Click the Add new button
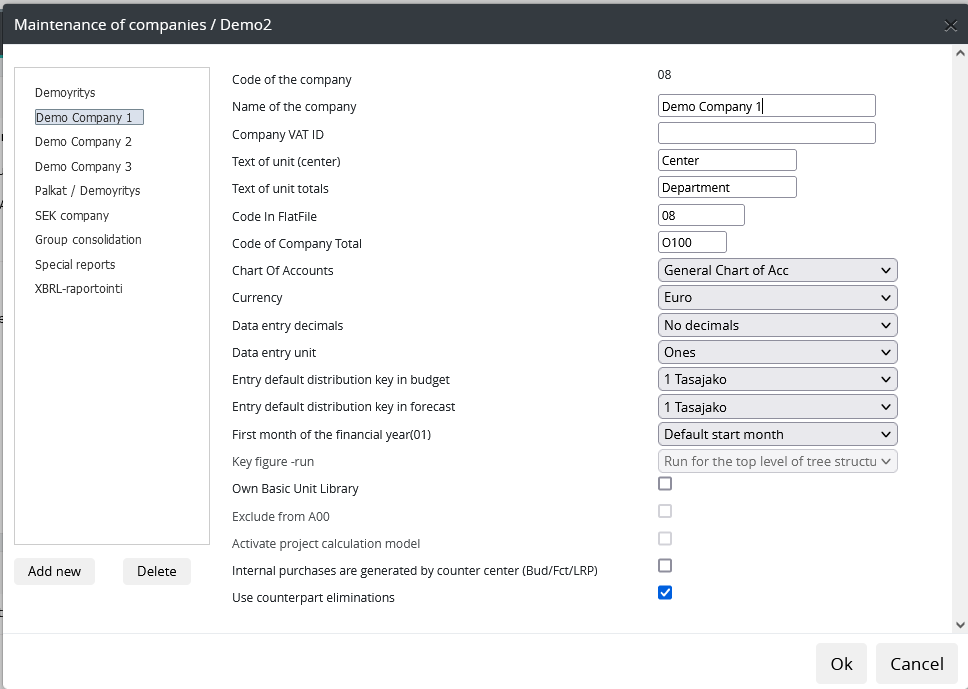The height and width of the screenshot is (689, 968). click(x=54, y=572)
